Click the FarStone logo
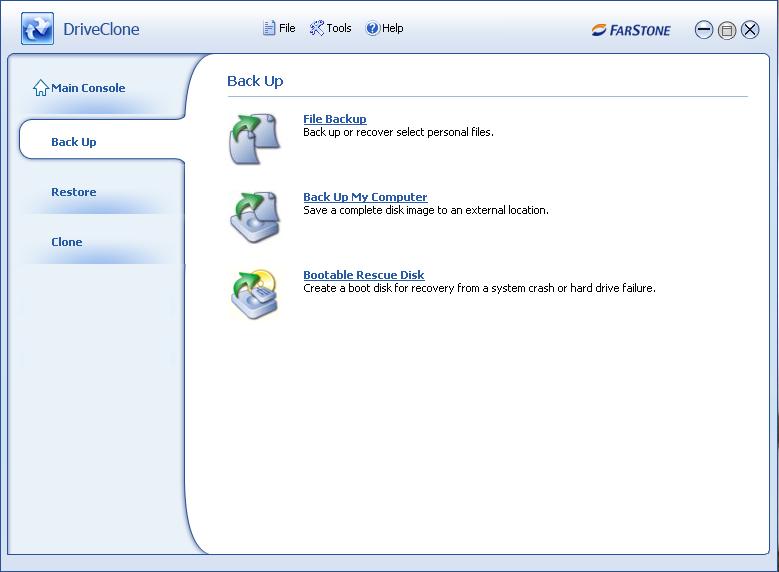Image resolution: width=779 pixels, height=572 pixels. pos(630,30)
